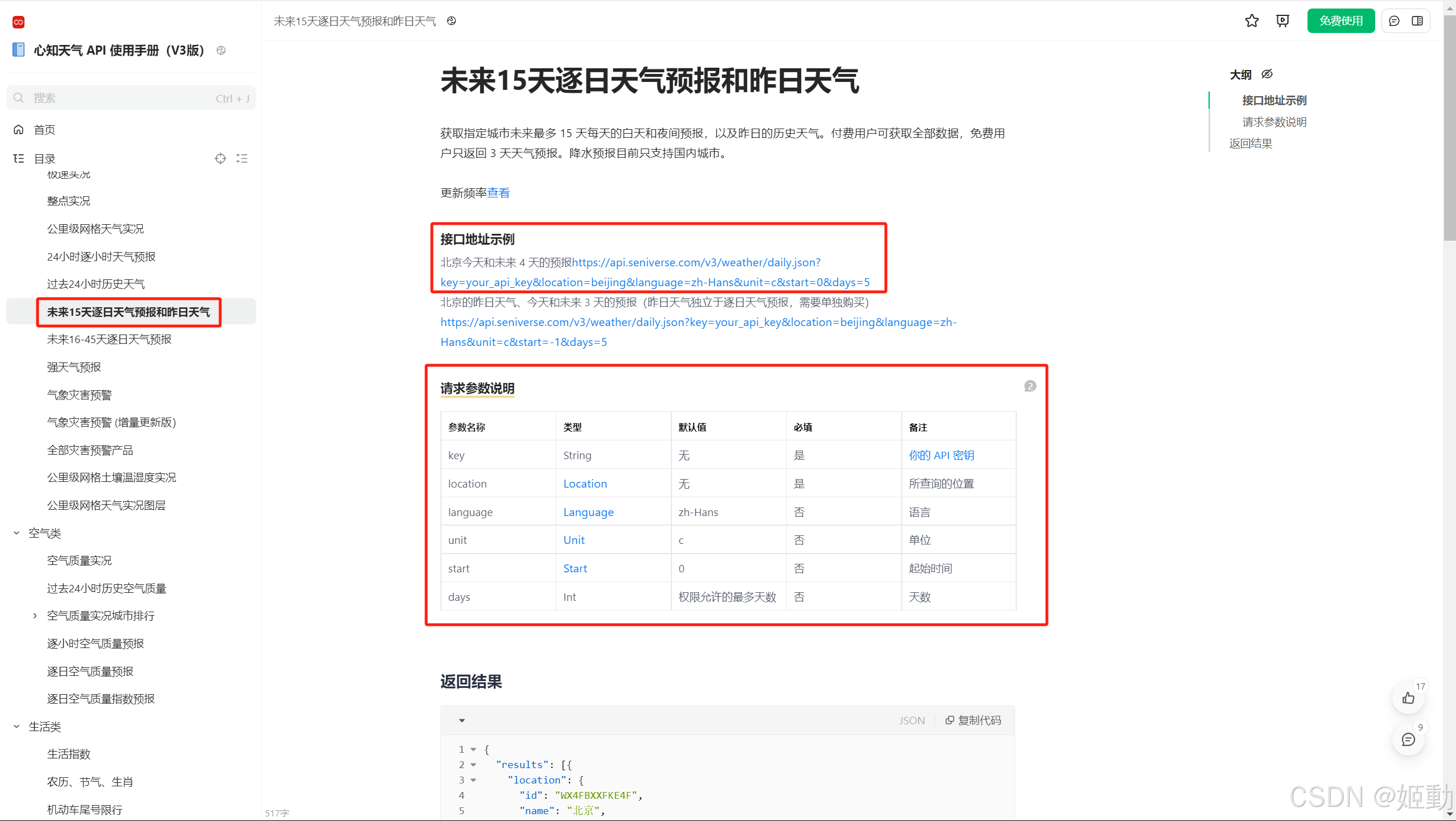1456x821 pixels.
Task: Toggle the right sidebar layout icon
Action: 1417,21
